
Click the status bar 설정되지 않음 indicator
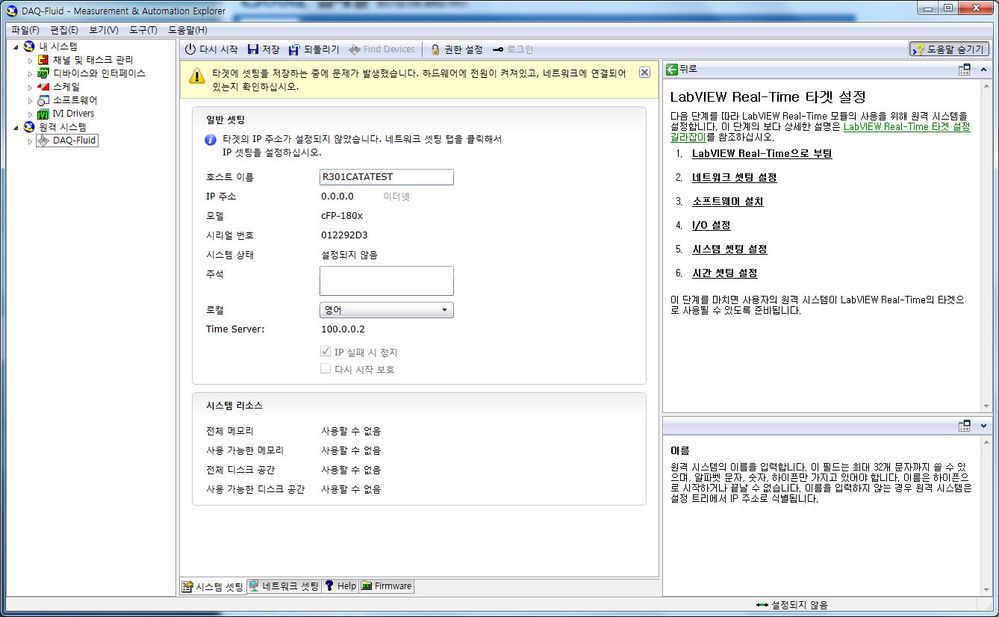tap(792, 605)
